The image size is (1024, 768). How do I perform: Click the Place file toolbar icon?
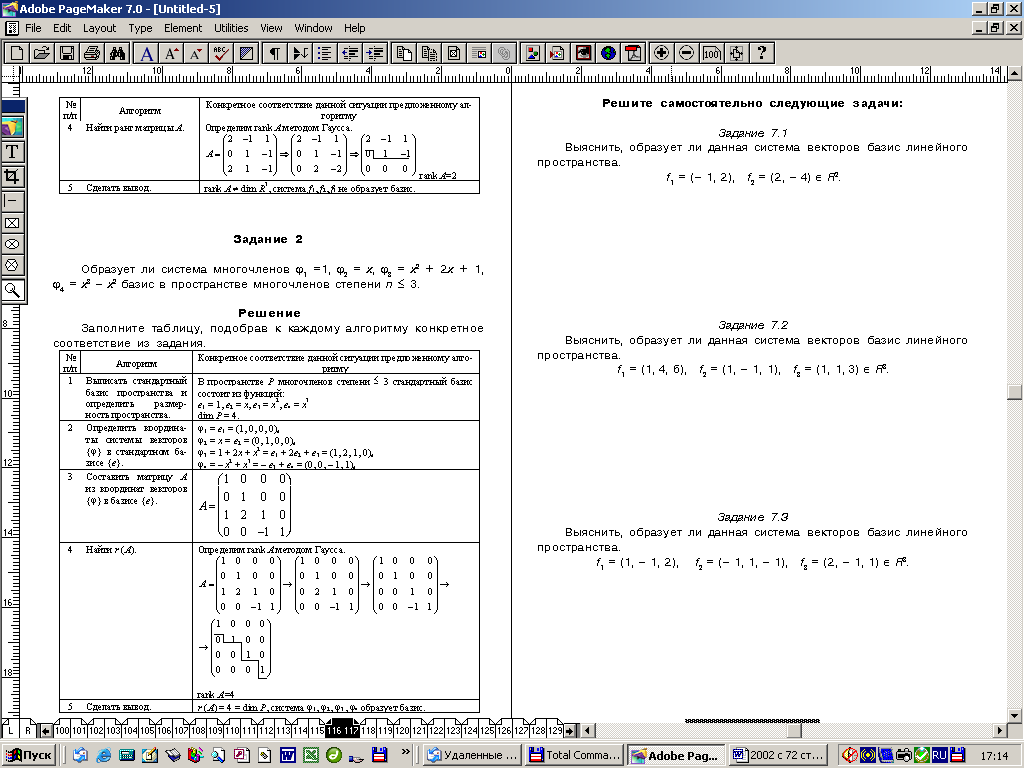pyautogui.click(x=558, y=53)
